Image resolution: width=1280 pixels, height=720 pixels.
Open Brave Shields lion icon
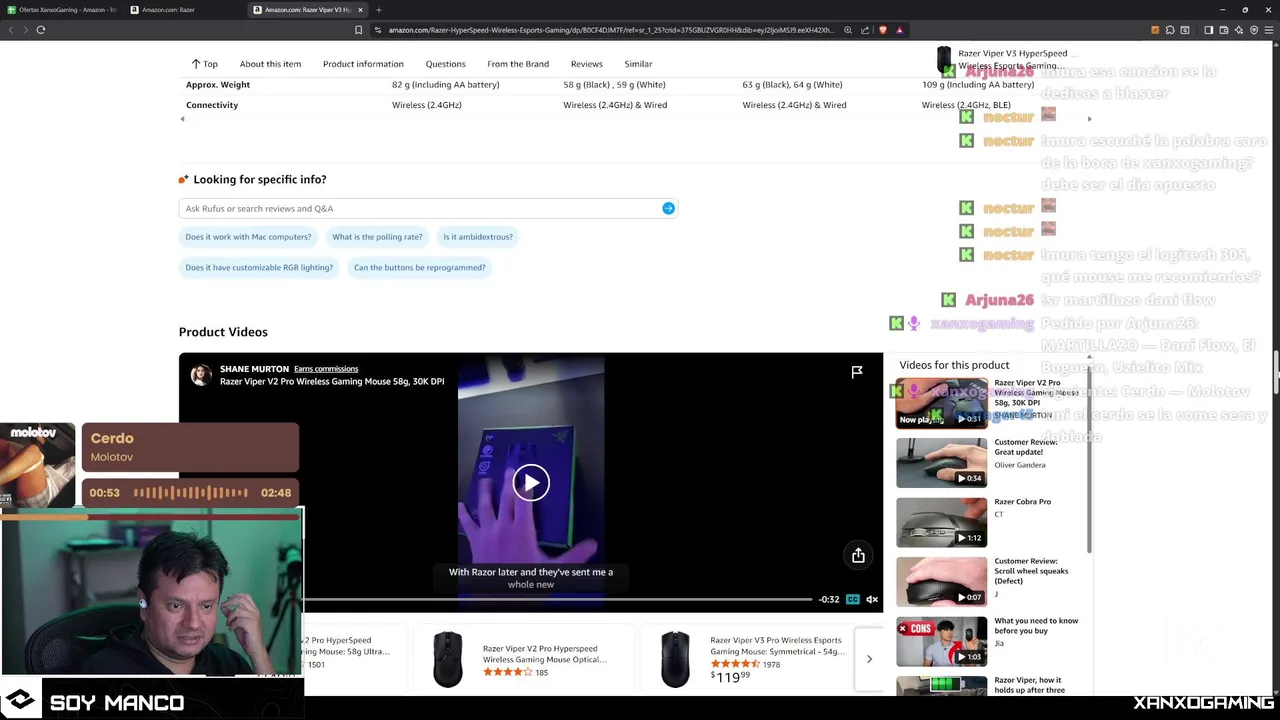pyautogui.click(x=882, y=30)
